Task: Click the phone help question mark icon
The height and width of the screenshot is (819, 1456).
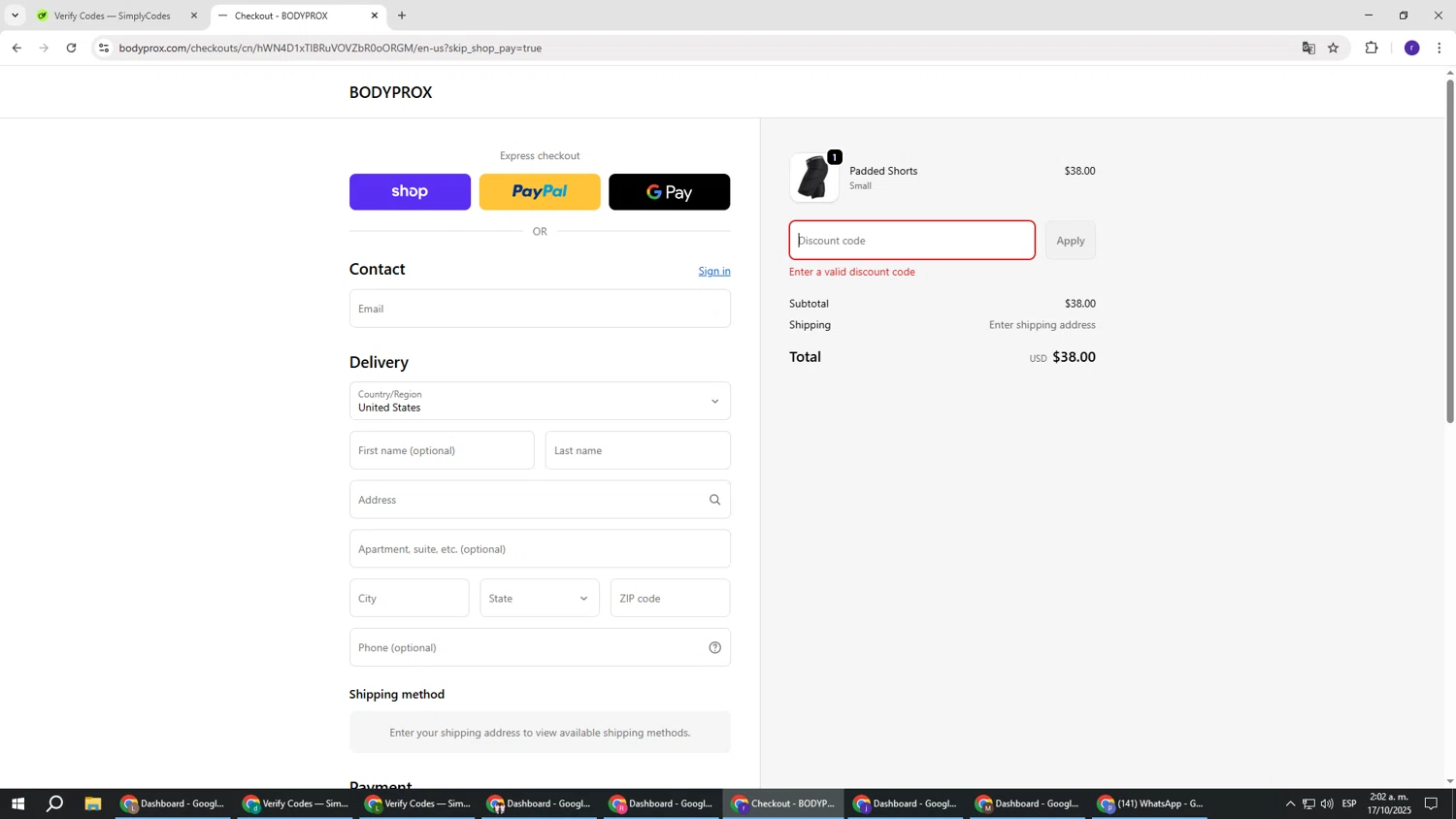Action: pos(715,647)
